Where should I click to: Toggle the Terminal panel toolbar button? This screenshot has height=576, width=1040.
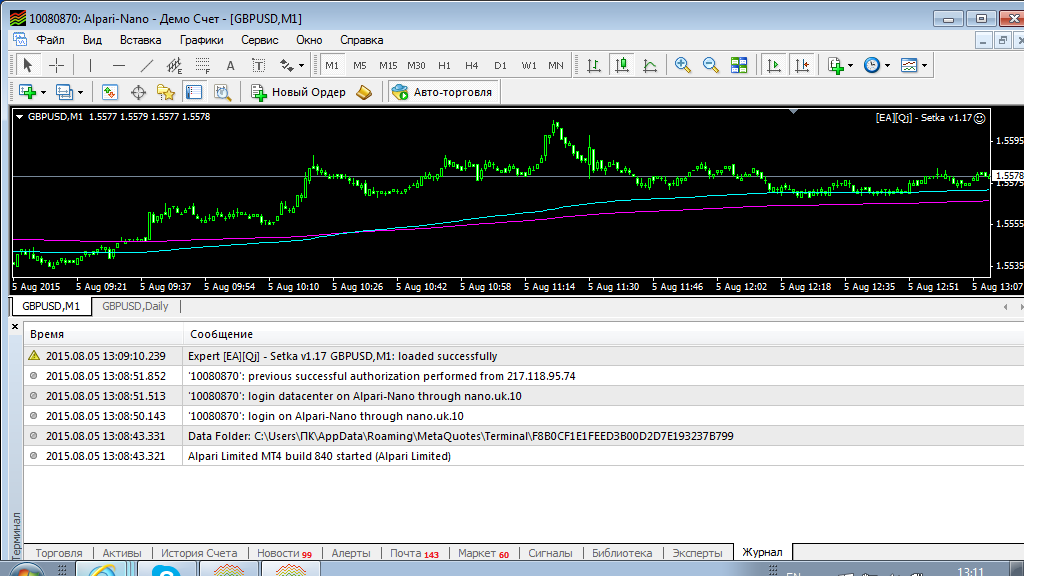point(194,92)
